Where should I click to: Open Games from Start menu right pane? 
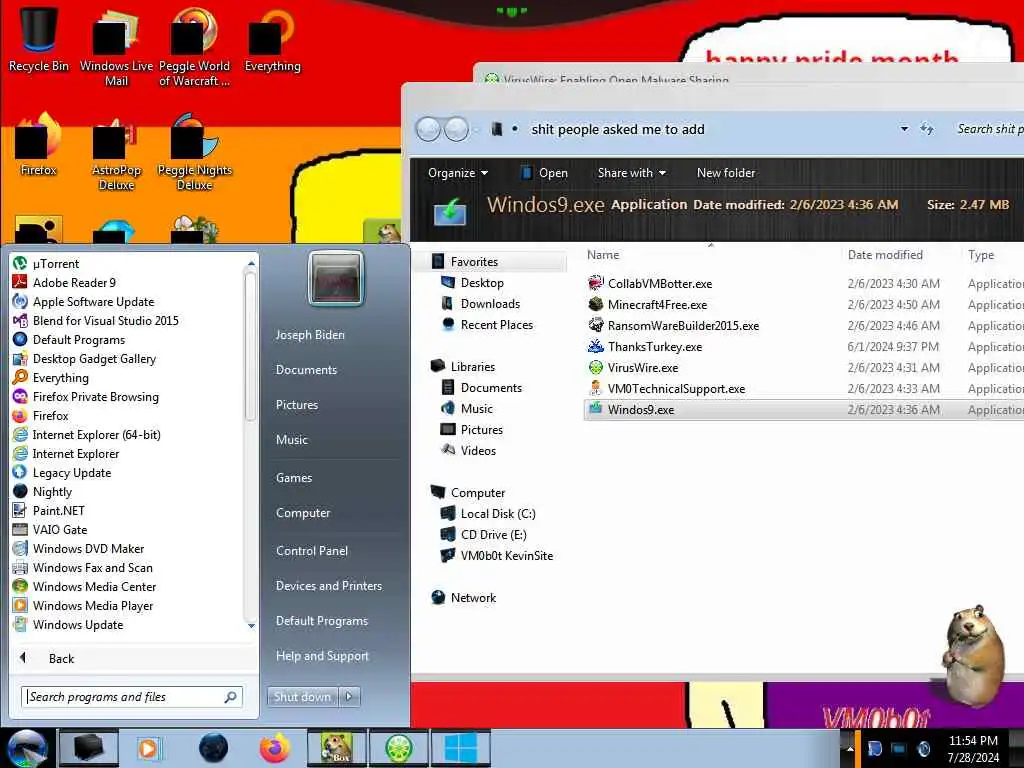294,477
